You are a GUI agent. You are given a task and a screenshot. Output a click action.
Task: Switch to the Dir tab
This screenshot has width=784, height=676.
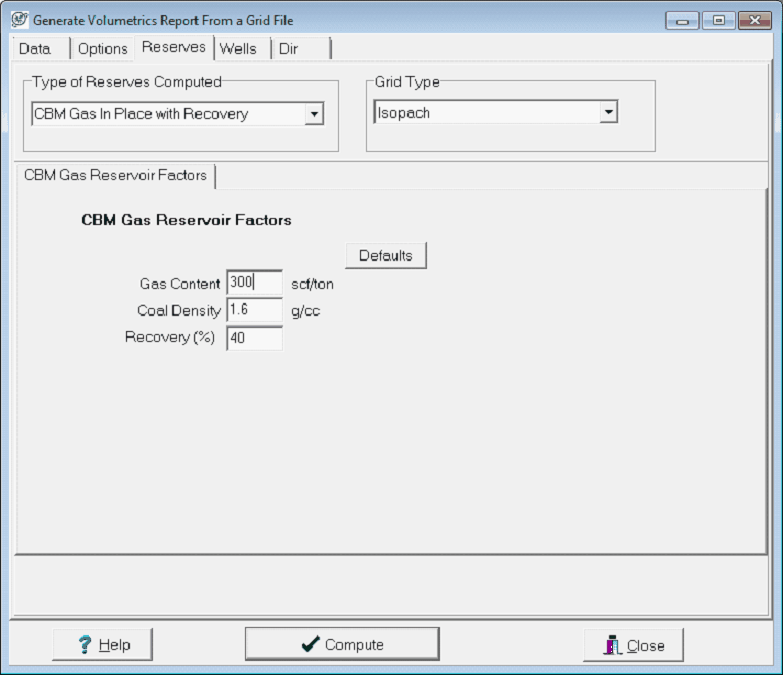click(289, 48)
